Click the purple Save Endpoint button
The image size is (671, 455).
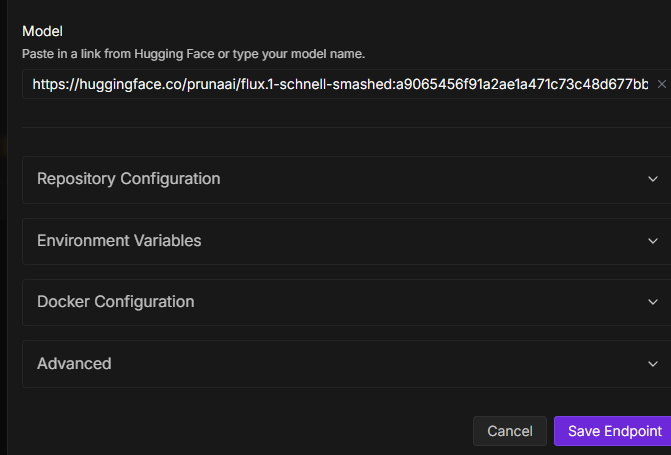(x=614, y=431)
